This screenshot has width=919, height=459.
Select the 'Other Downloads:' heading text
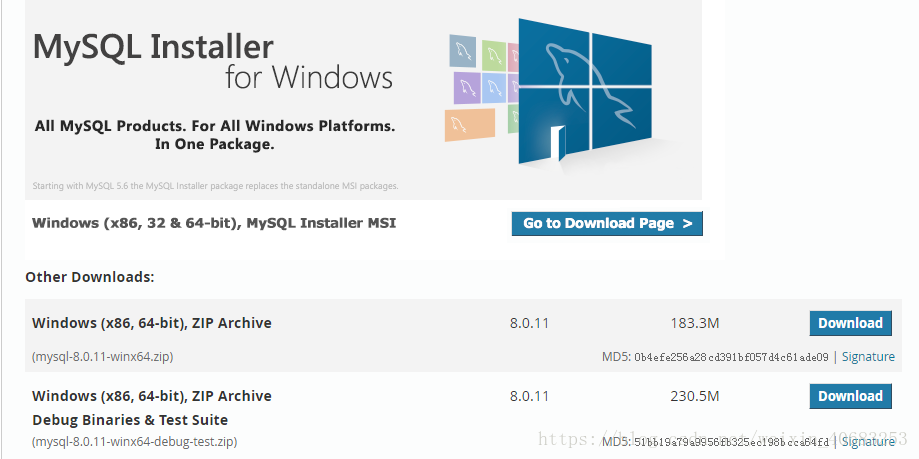[90, 277]
